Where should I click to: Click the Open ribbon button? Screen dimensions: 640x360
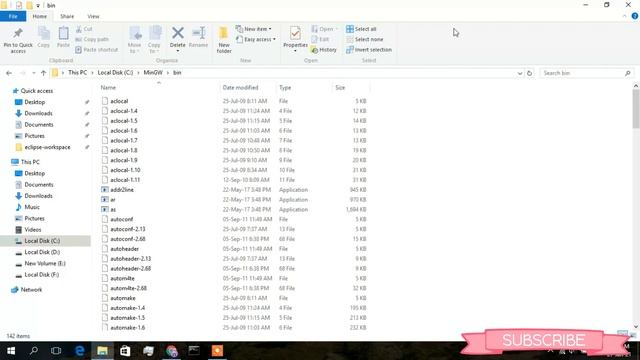click(x=325, y=29)
